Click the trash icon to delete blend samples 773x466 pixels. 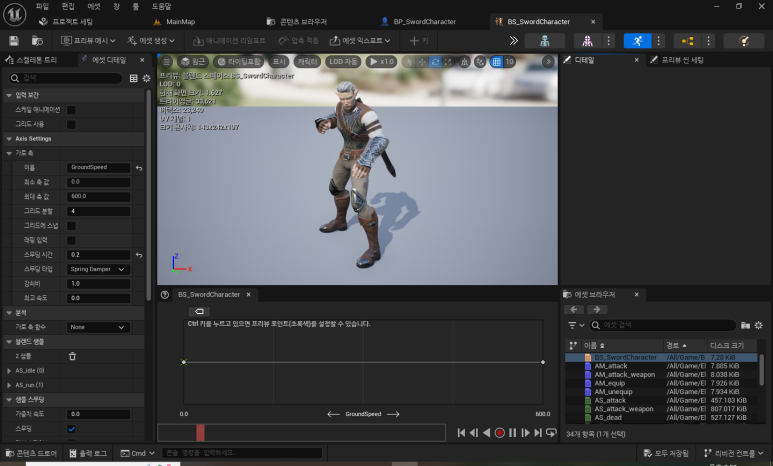pos(72,356)
